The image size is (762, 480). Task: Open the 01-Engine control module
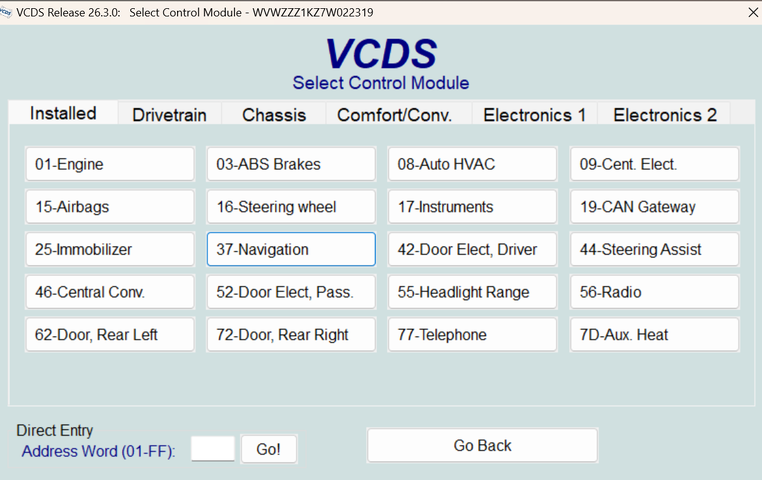click(110, 164)
